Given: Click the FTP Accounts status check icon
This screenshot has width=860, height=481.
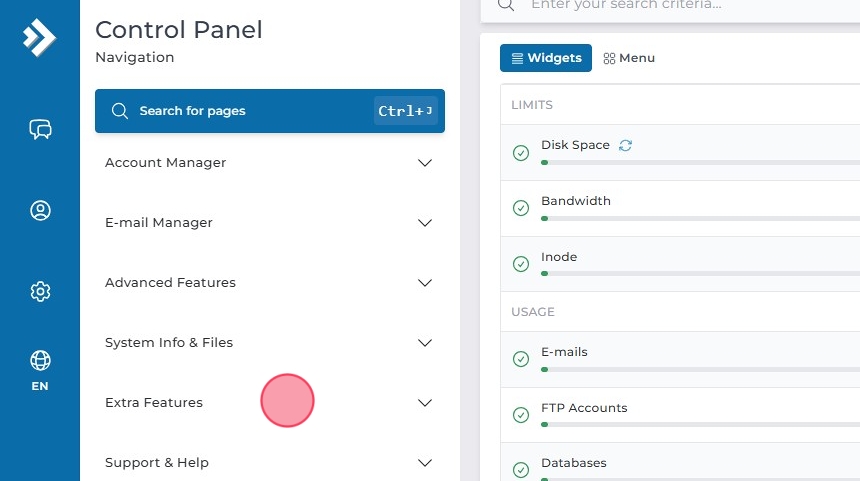Looking at the screenshot, I should click(520, 415).
